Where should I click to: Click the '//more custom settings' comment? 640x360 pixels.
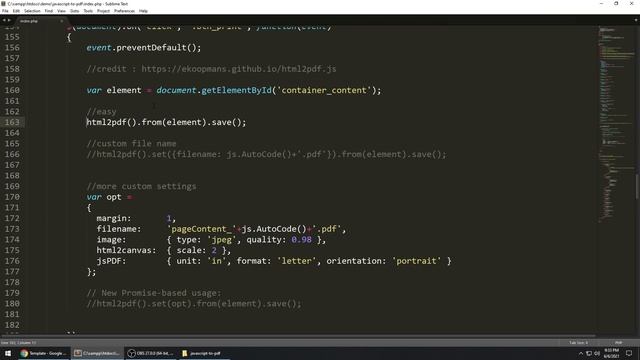click(x=141, y=186)
